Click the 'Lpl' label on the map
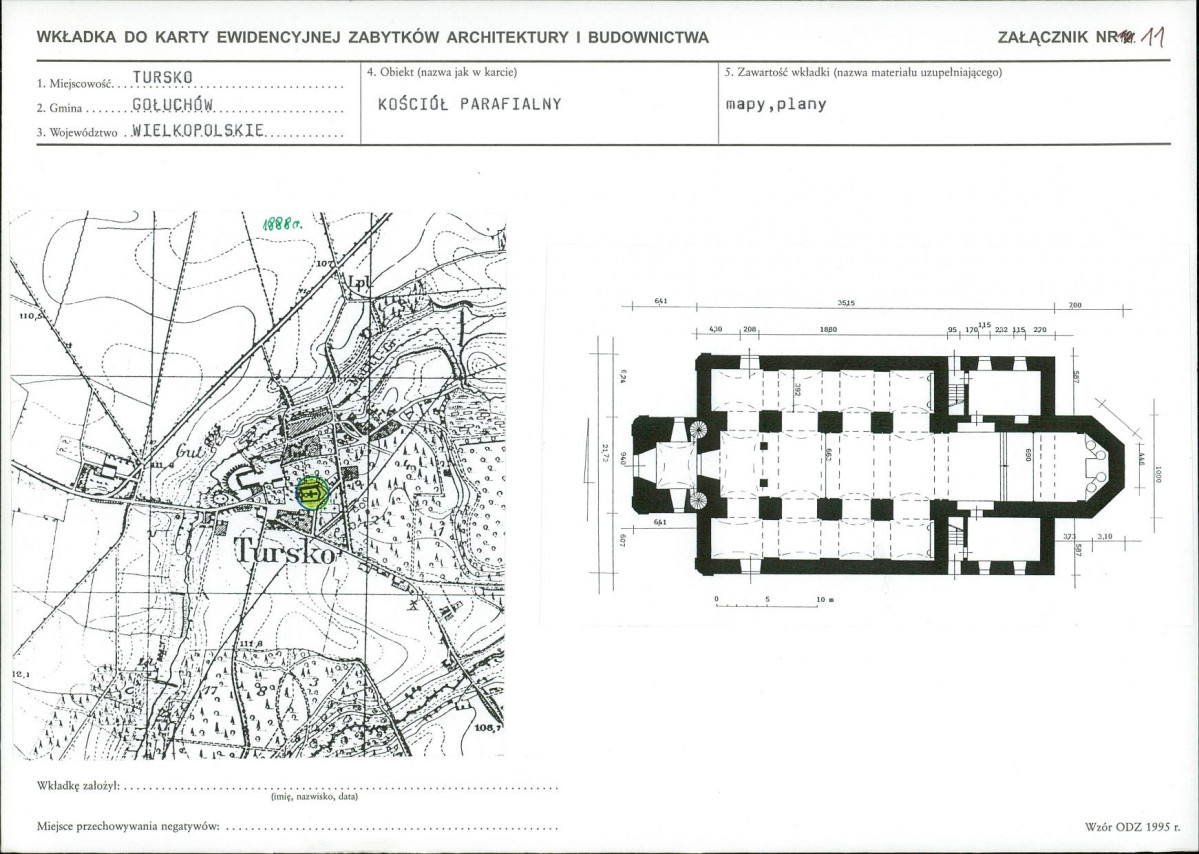The height and width of the screenshot is (854, 1199). 358,283
